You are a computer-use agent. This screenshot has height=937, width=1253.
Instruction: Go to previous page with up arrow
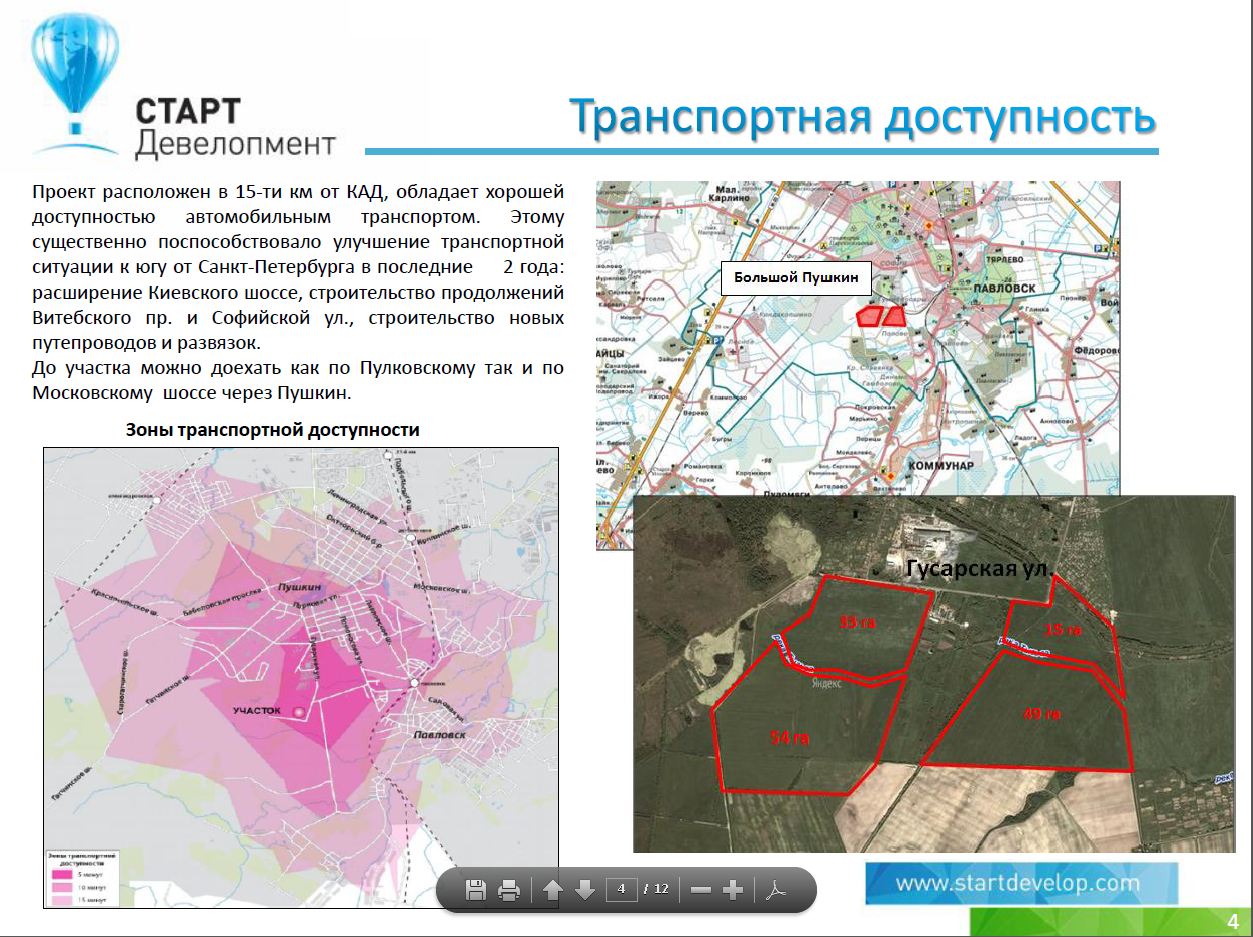click(x=552, y=889)
